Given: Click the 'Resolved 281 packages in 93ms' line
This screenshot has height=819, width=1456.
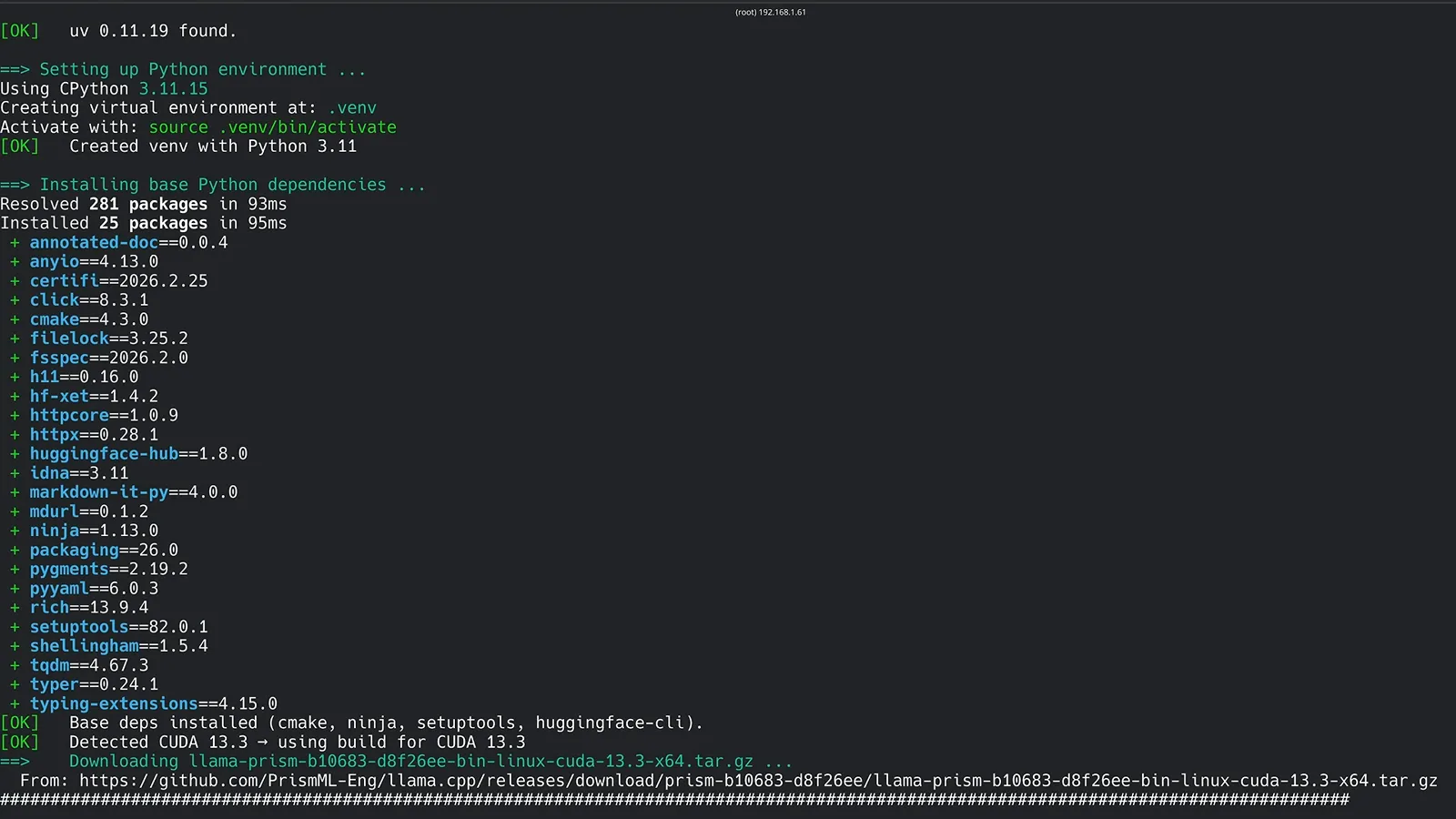Looking at the screenshot, I should [x=144, y=204].
